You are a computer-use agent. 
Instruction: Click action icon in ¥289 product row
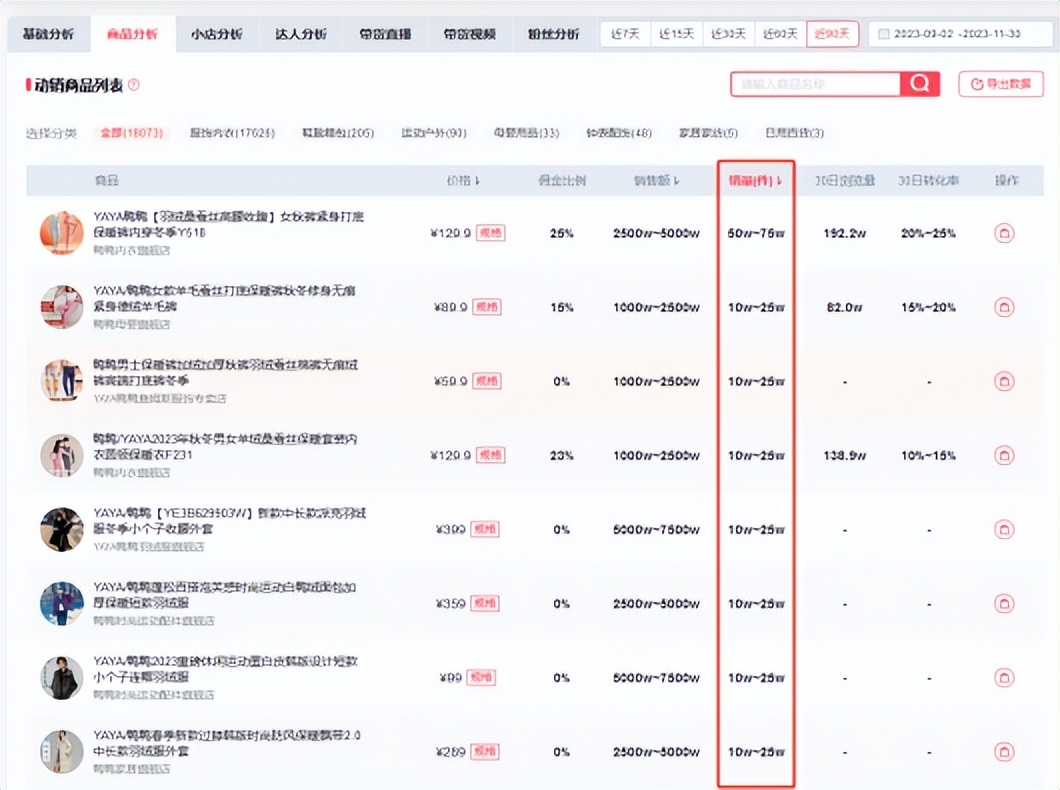[x=1004, y=751]
